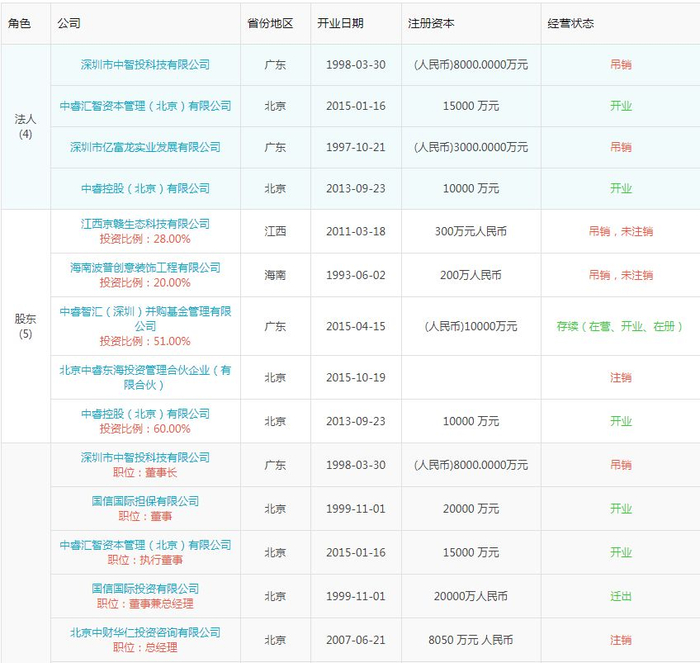Click 职位:董事 under 国信国际担保
Viewport: 700px width, 663px height.
[x=145, y=516]
